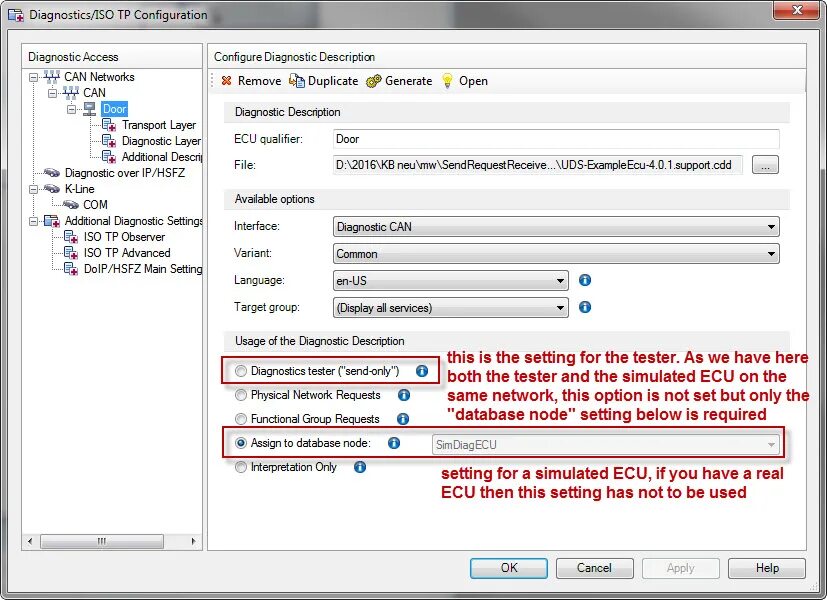
Task: Click the CAN Networks bus icon
Action: point(51,77)
